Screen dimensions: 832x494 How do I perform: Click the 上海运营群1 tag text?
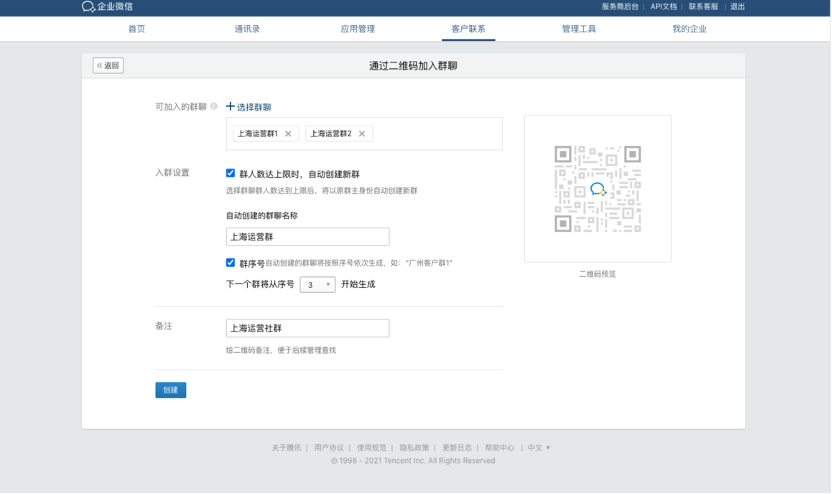tap(257, 134)
